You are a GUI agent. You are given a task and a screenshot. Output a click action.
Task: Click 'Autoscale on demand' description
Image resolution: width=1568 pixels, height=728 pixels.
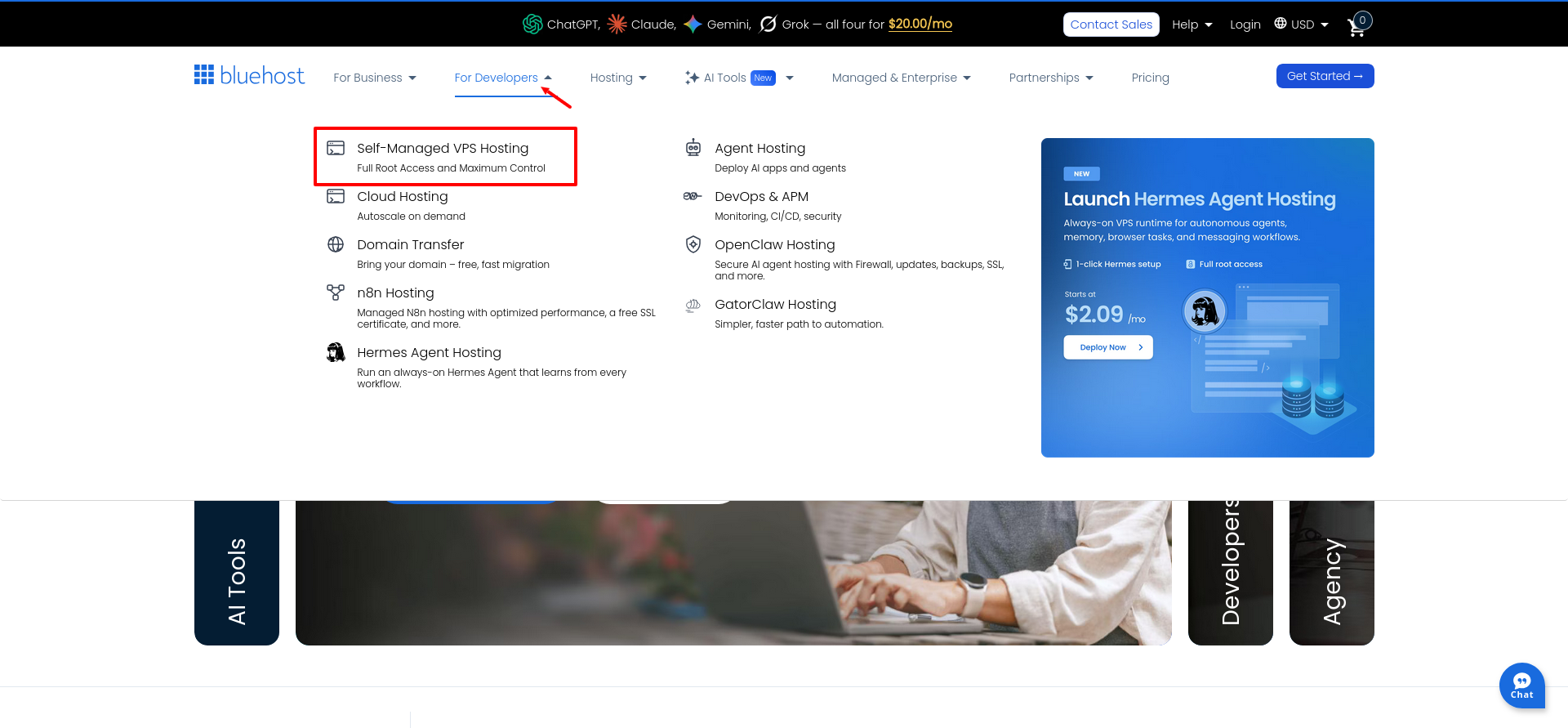coord(411,217)
